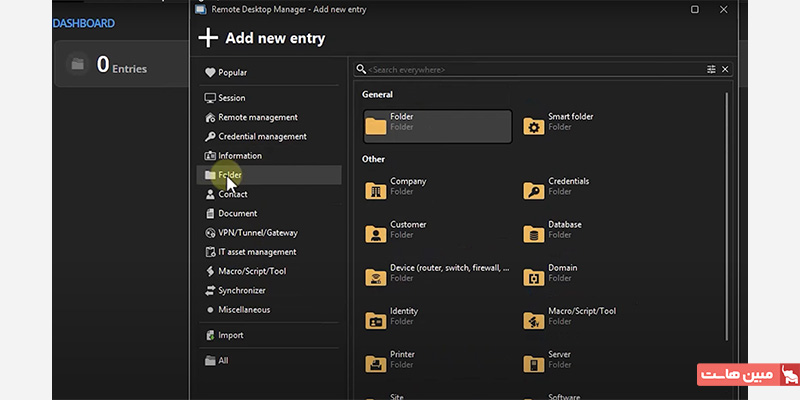Pick the Customer folder icon
Viewport: 800px width, 400px height.
(376, 234)
